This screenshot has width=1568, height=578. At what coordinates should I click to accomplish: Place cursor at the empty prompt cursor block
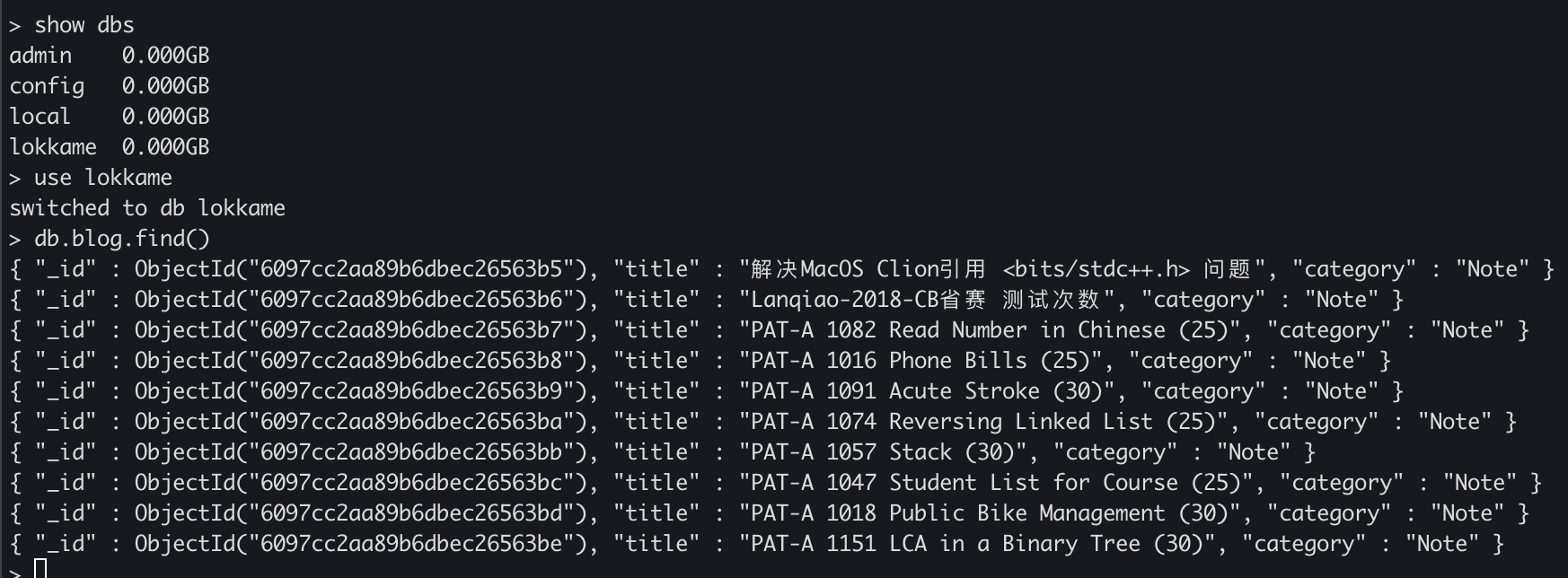pyautogui.click(x=40, y=568)
